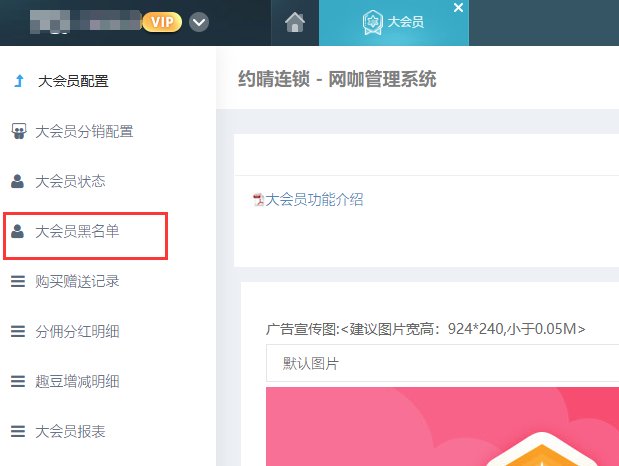The image size is (619, 466).
Task: Click the 广告宣传图 size hint label
Action: click(426, 329)
